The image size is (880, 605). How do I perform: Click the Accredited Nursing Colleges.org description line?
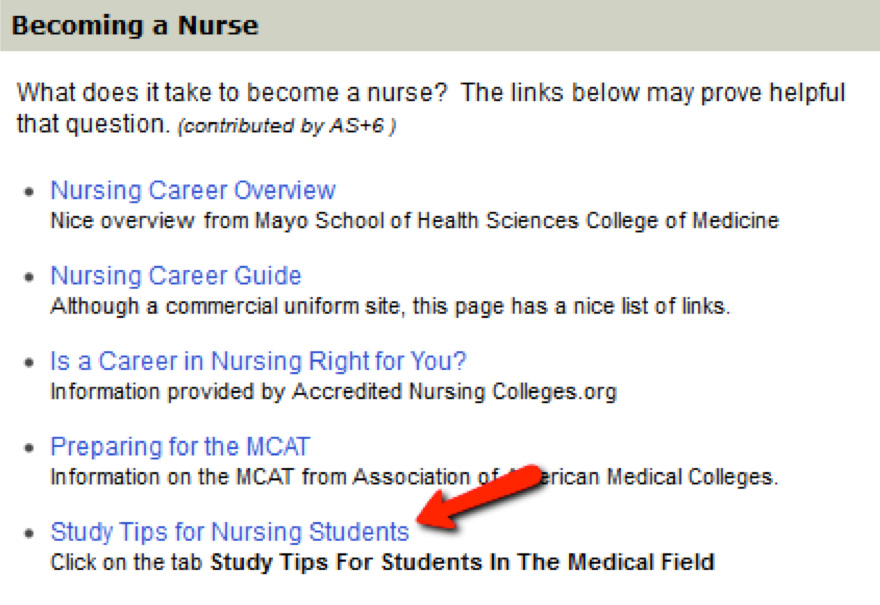[x=333, y=392]
